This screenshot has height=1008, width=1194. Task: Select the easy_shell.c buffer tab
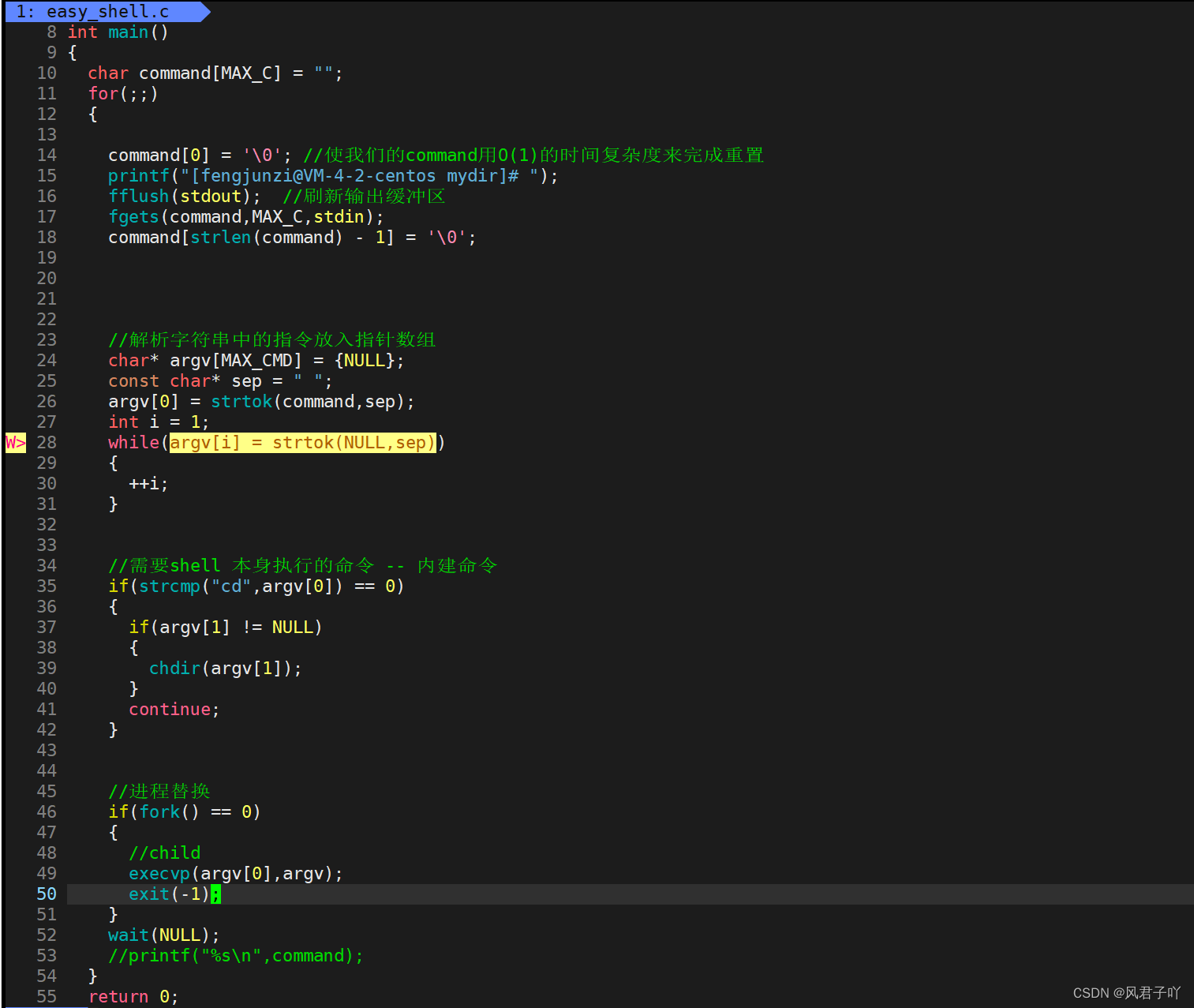tap(107, 11)
